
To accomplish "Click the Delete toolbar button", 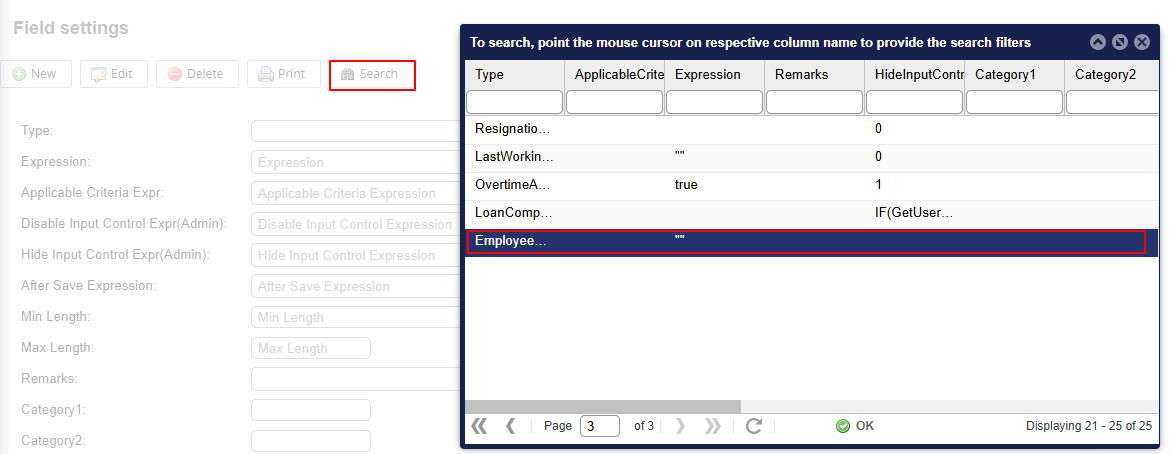I will 197,74.
